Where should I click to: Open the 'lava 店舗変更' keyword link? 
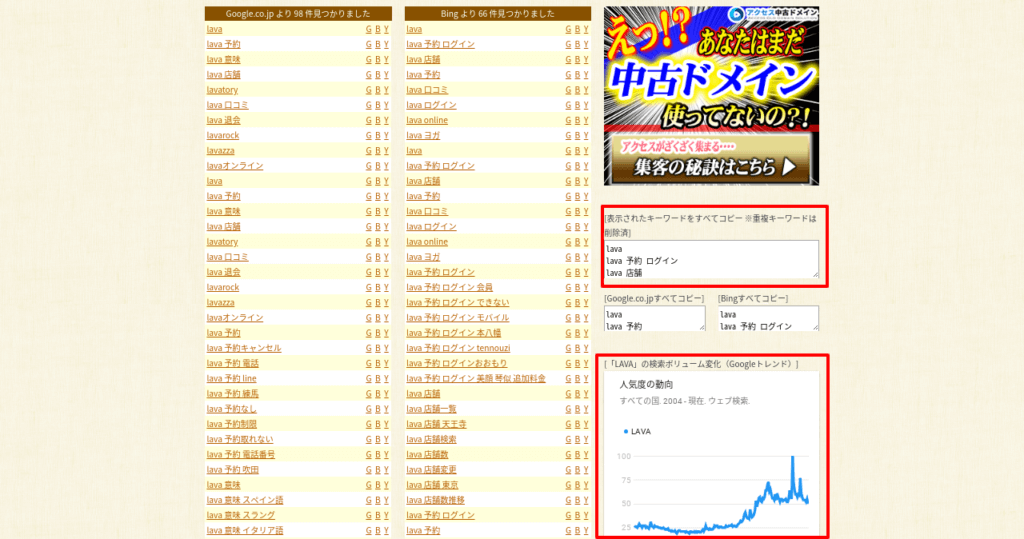pyautogui.click(x=431, y=470)
